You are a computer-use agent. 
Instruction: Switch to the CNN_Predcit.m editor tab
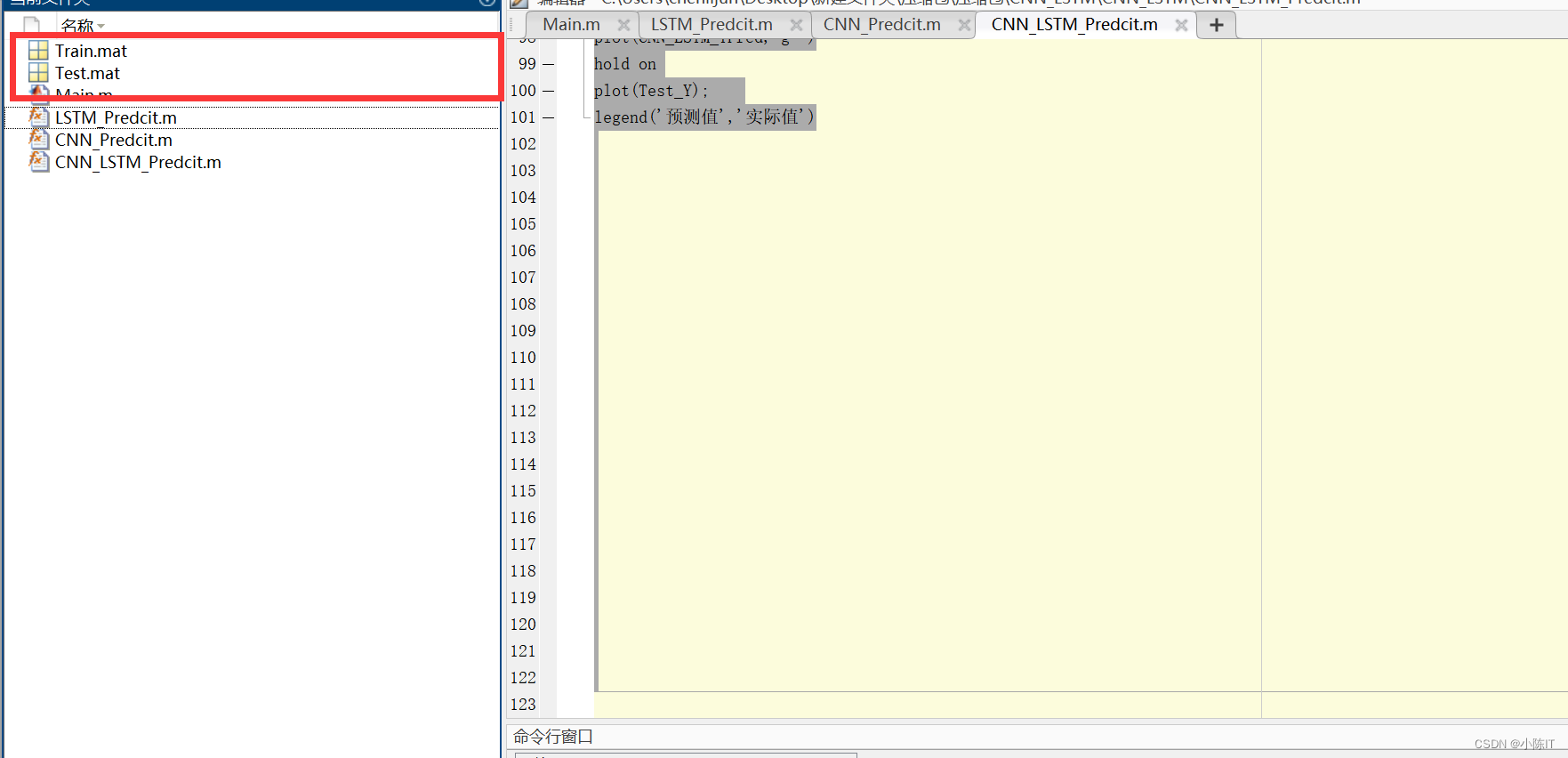tap(881, 25)
